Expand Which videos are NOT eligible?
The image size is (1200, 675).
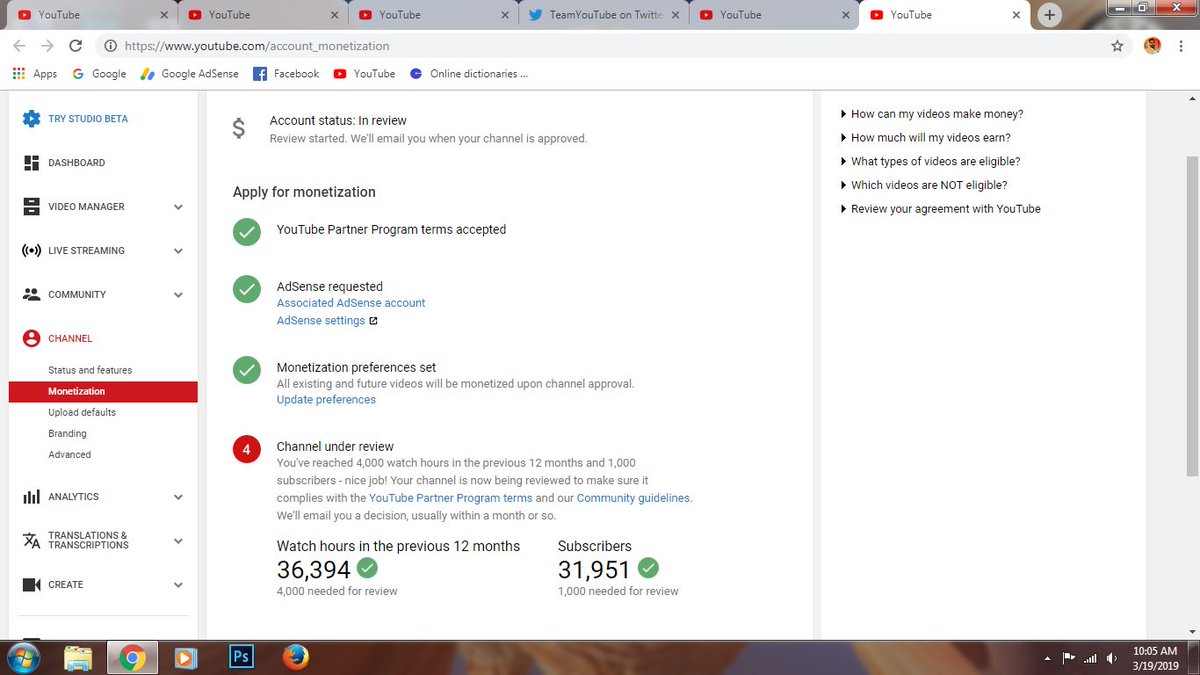pyautogui.click(x=924, y=185)
